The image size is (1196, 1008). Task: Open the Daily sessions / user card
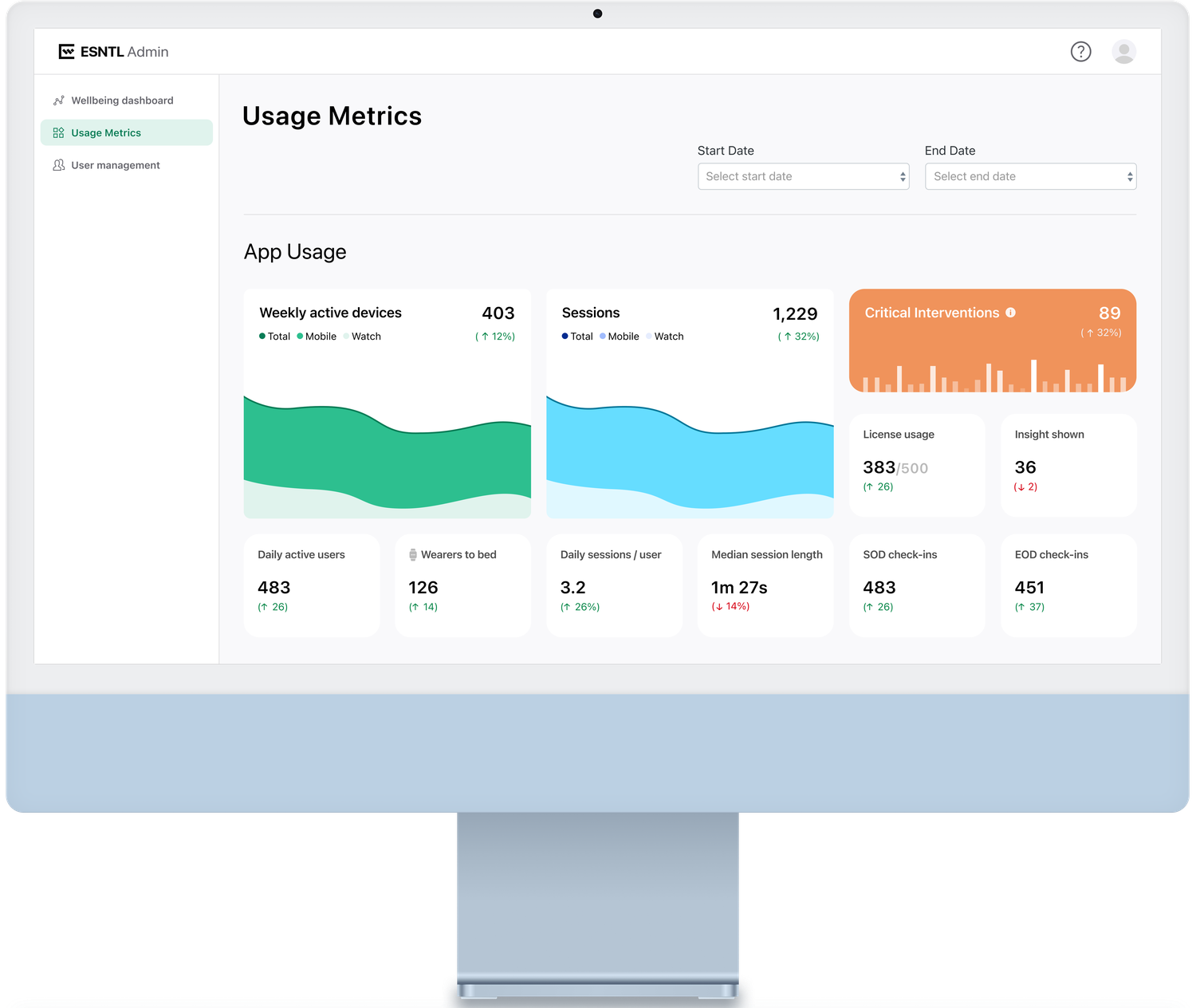point(614,585)
